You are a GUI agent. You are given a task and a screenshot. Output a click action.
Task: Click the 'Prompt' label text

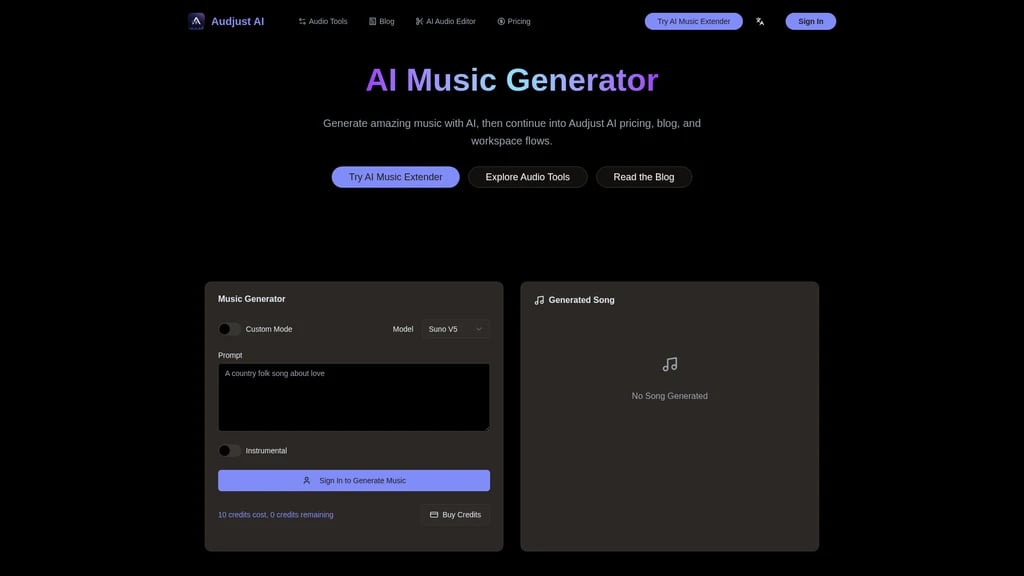[230, 355]
